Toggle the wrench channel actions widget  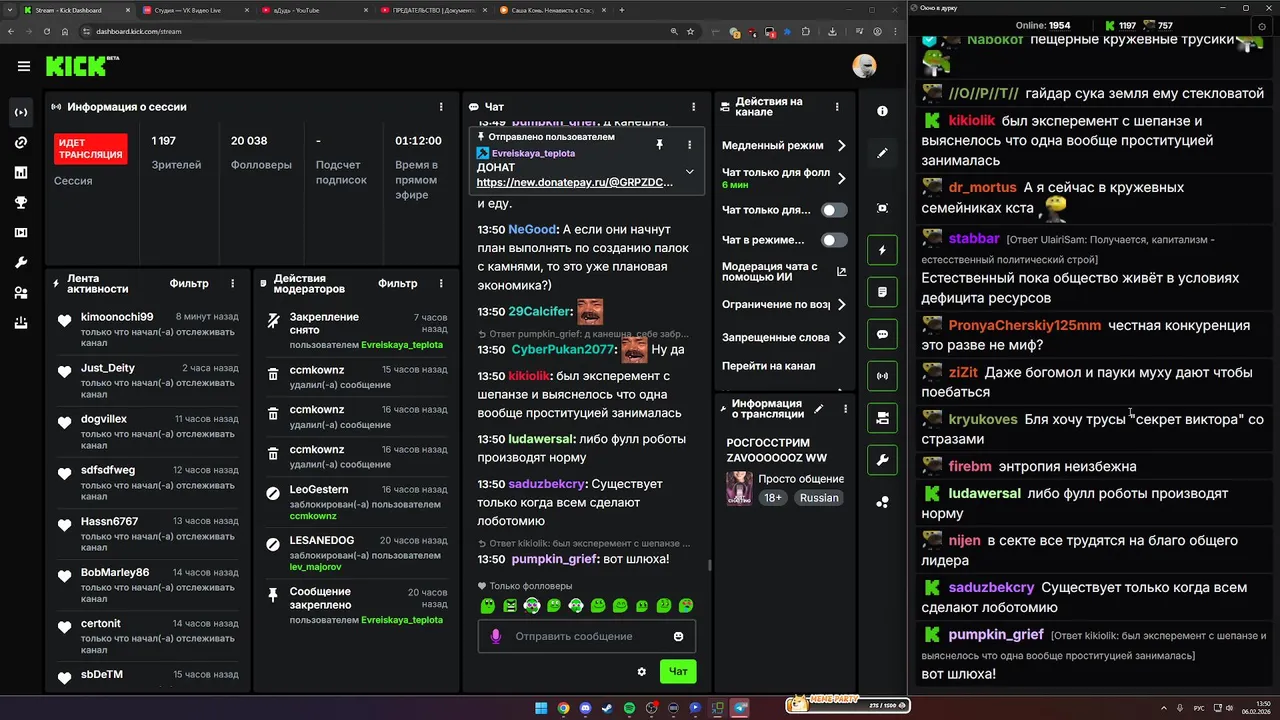882,461
